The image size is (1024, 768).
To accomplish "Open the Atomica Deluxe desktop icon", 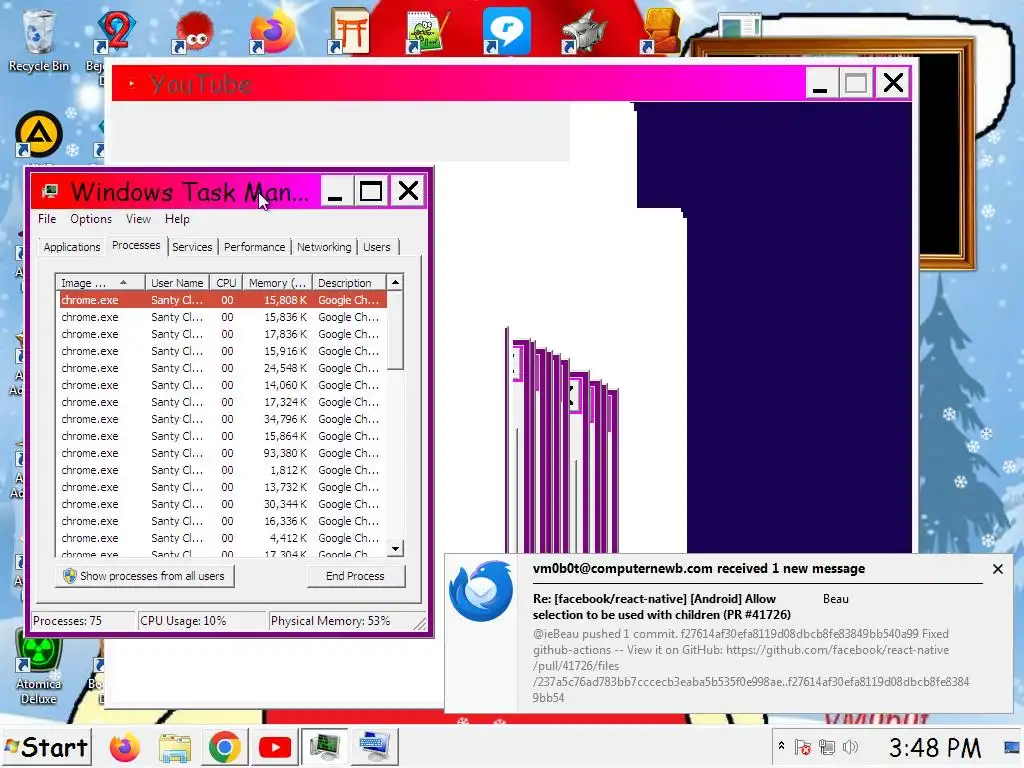I will tap(39, 668).
